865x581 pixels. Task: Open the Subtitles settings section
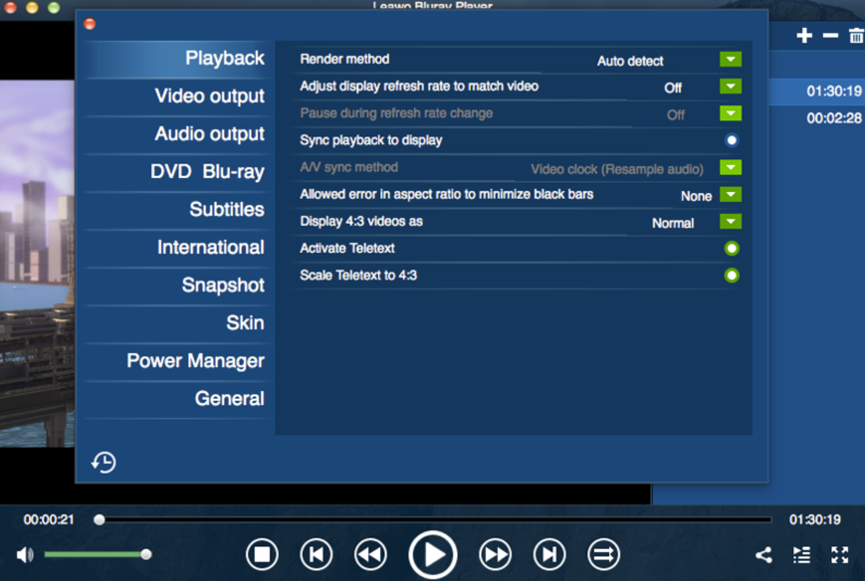227,210
